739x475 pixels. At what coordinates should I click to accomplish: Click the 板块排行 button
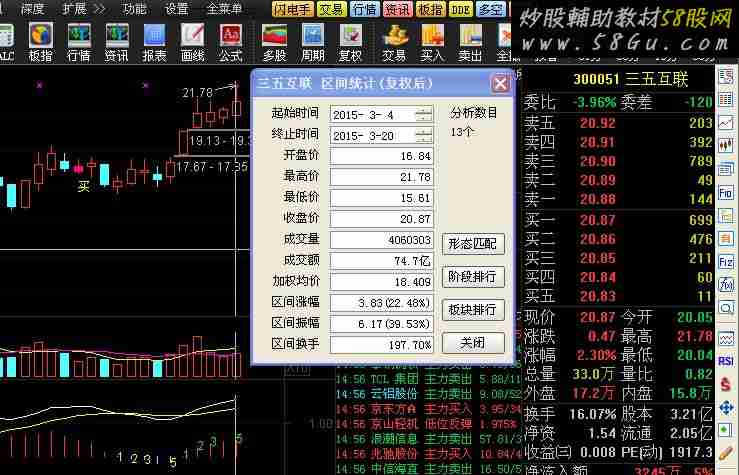473,310
